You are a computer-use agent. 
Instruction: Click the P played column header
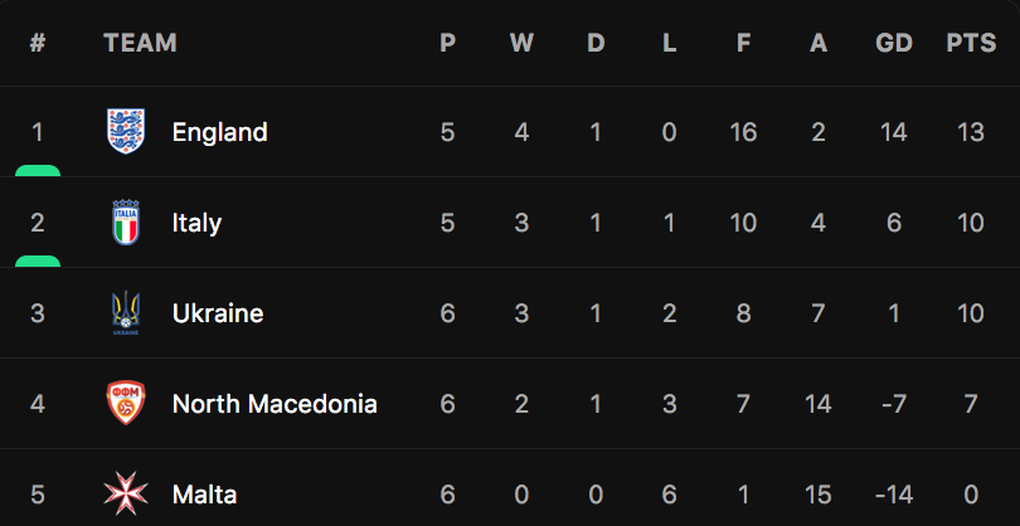(x=448, y=43)
